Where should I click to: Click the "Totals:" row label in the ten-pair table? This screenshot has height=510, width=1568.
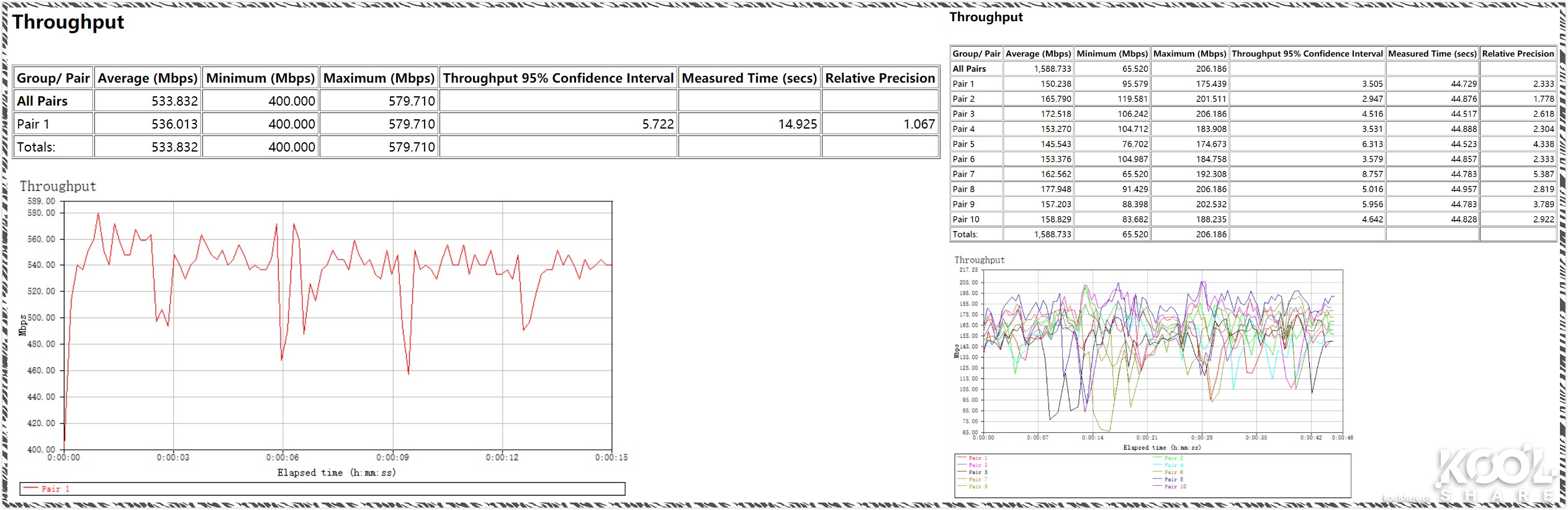(x=965, y=235)
